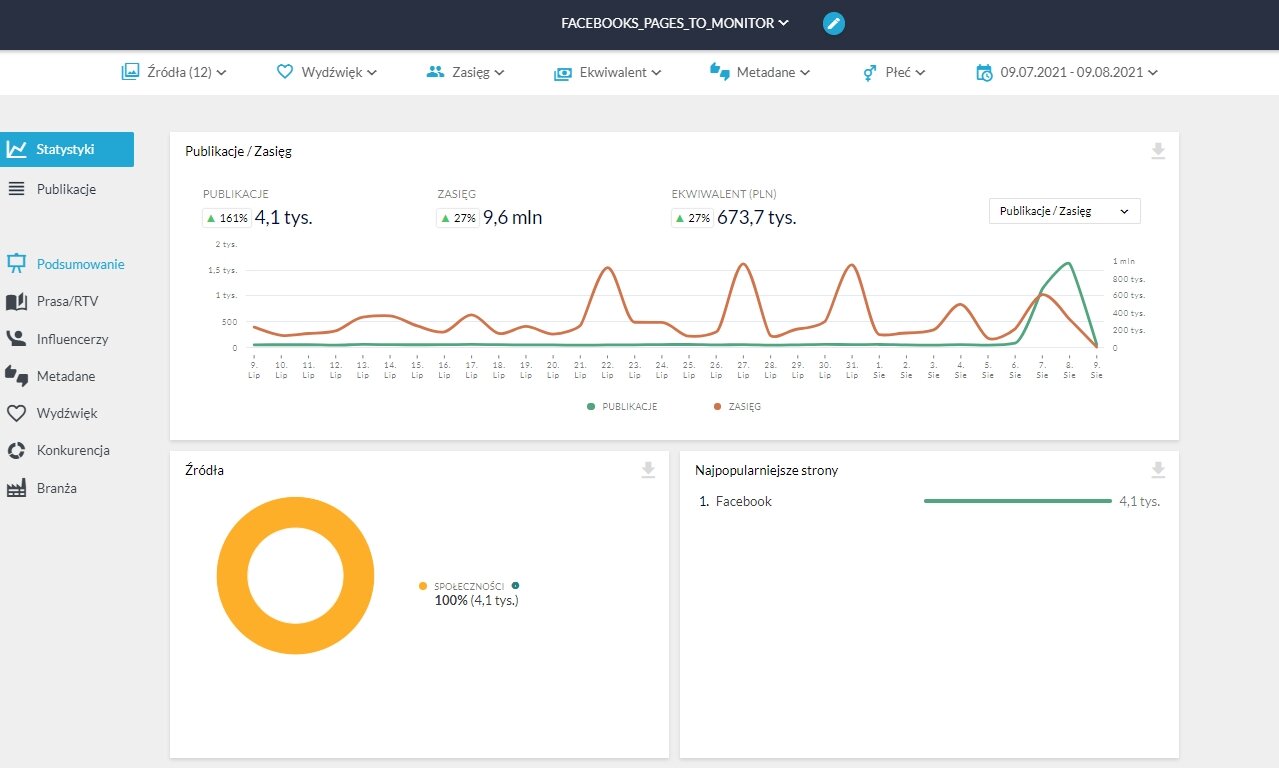1279x768 pixels.
Task: Click the calendar icon beside the date range
Action: tap(985, 72)
